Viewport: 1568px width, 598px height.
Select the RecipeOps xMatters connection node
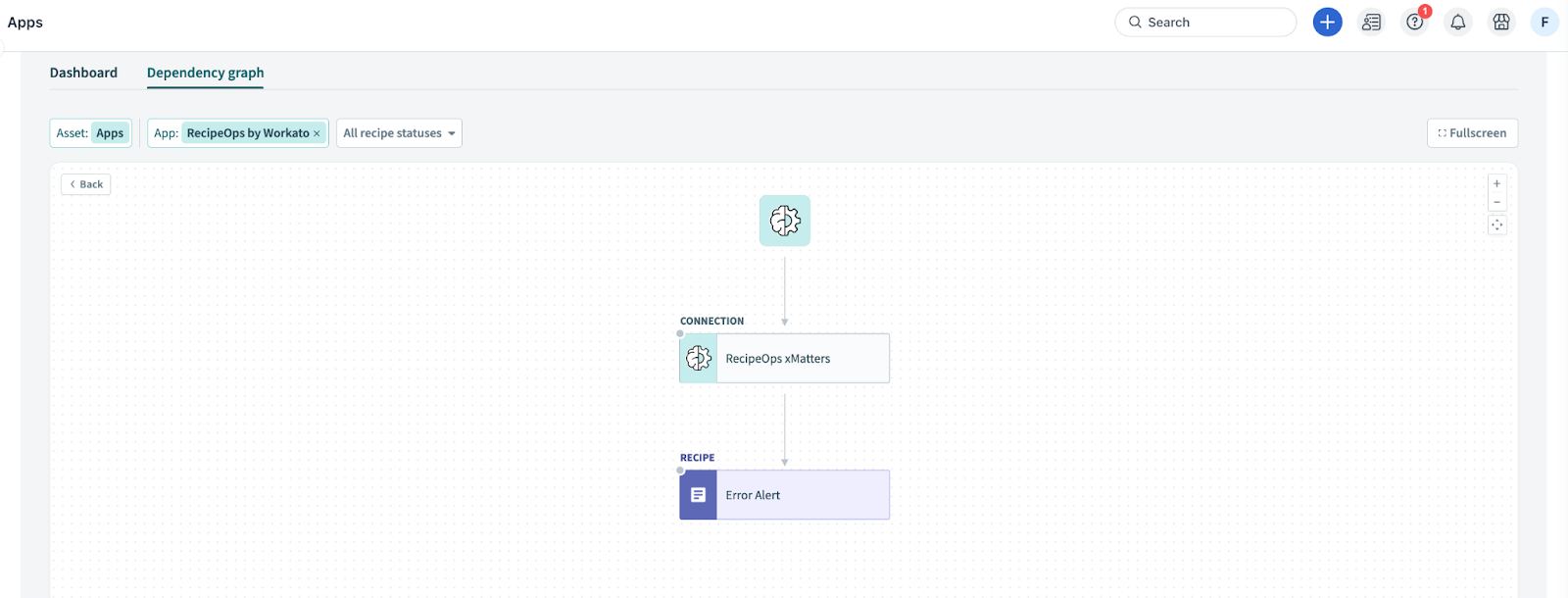point(785,359)
